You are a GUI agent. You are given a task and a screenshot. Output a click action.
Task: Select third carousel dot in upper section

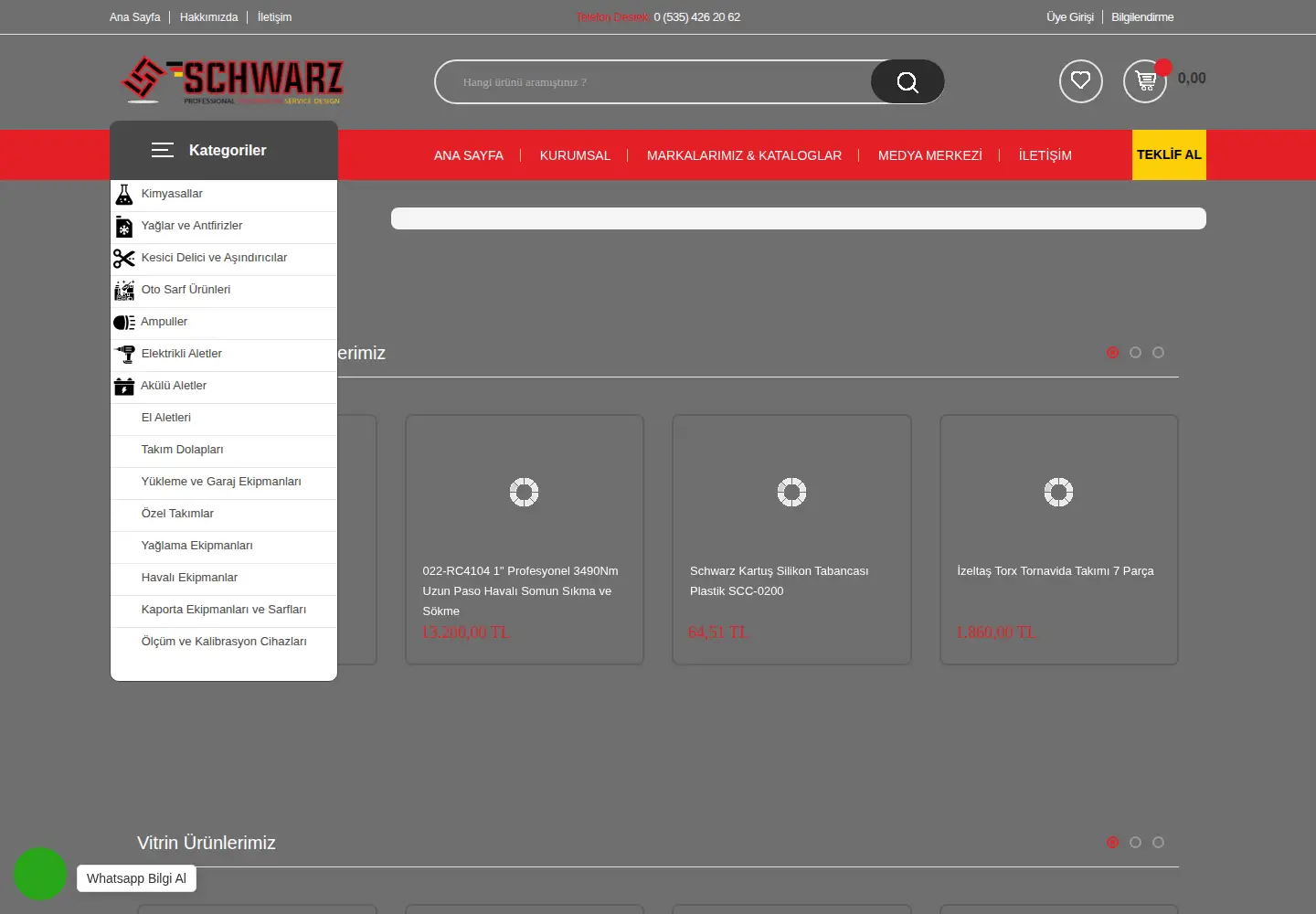[x=1158, y=353]
